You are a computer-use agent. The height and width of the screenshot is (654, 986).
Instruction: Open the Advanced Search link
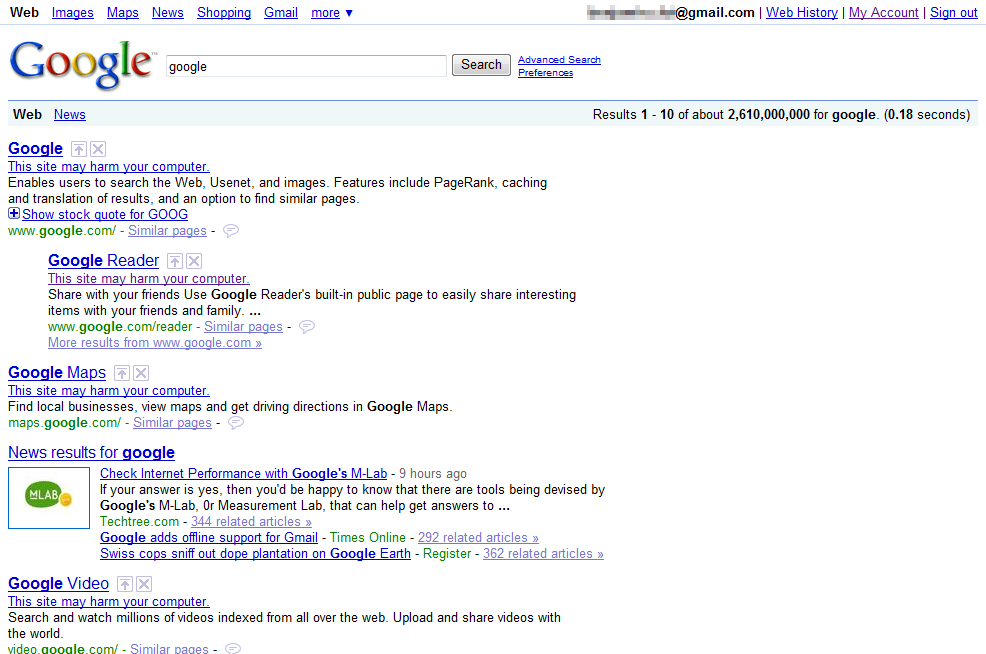(x=559, y=60)
